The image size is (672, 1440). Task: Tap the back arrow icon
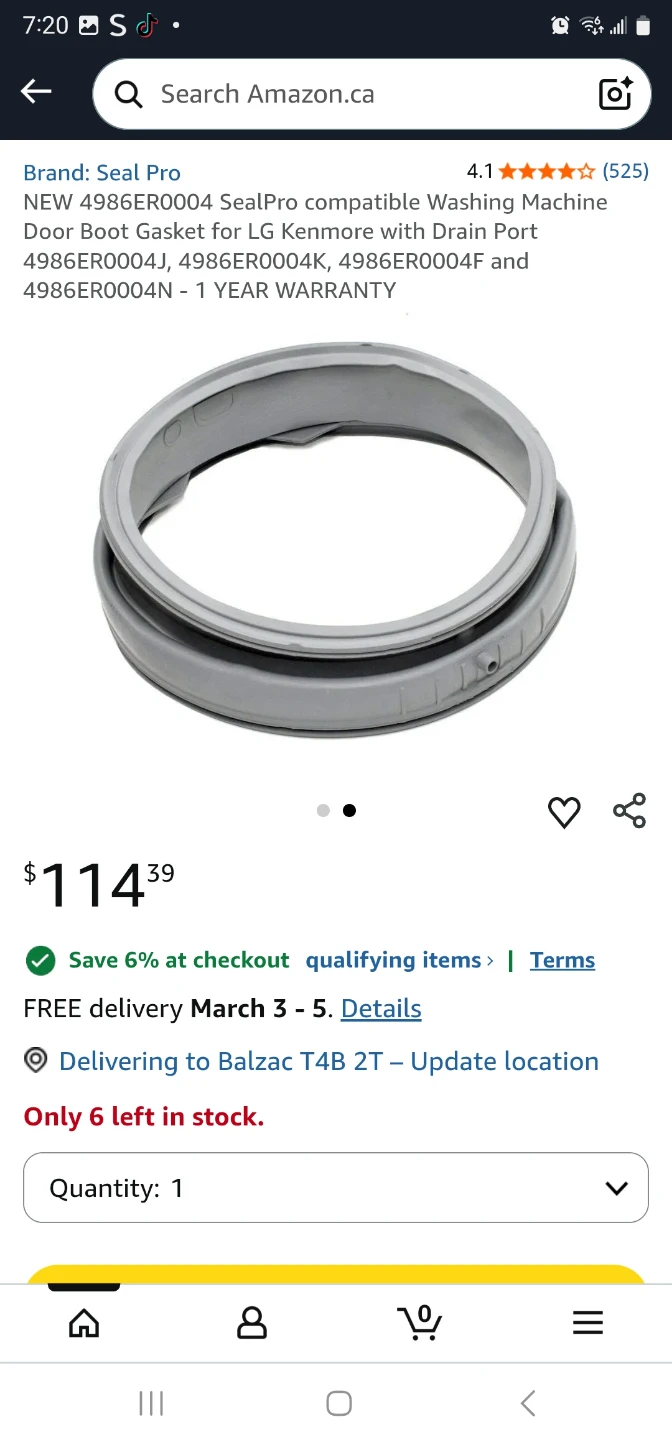[36, 92]
